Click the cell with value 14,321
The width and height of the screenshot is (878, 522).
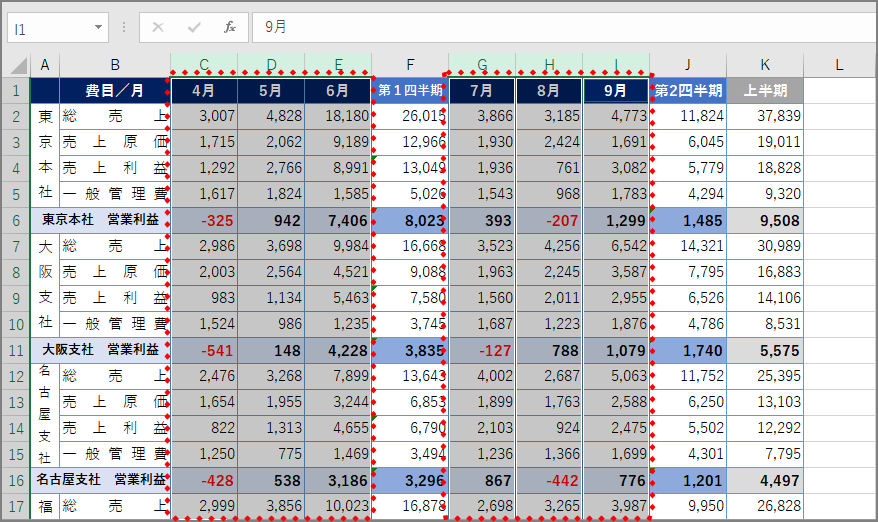688,246
